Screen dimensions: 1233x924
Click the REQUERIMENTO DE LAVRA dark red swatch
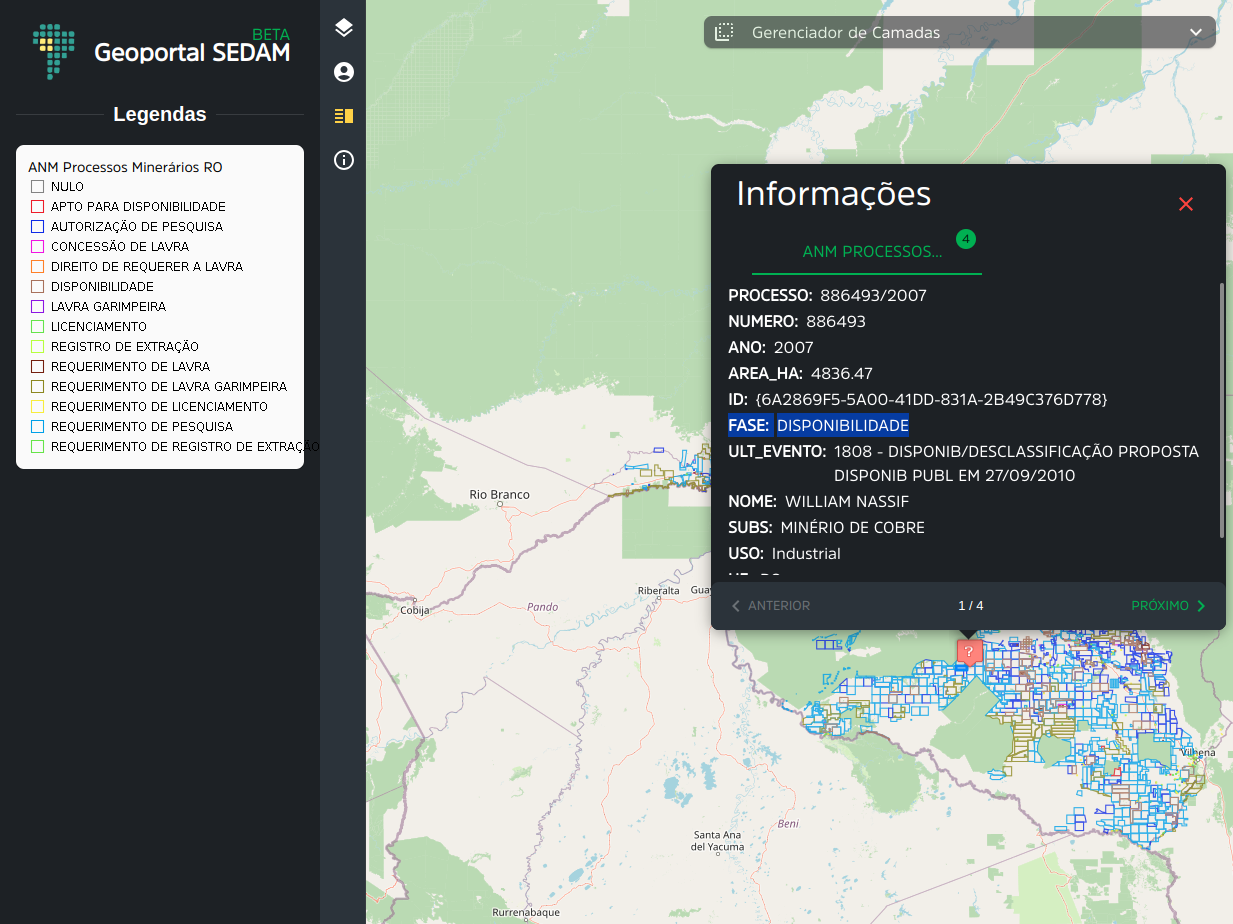tap(37, 367)
